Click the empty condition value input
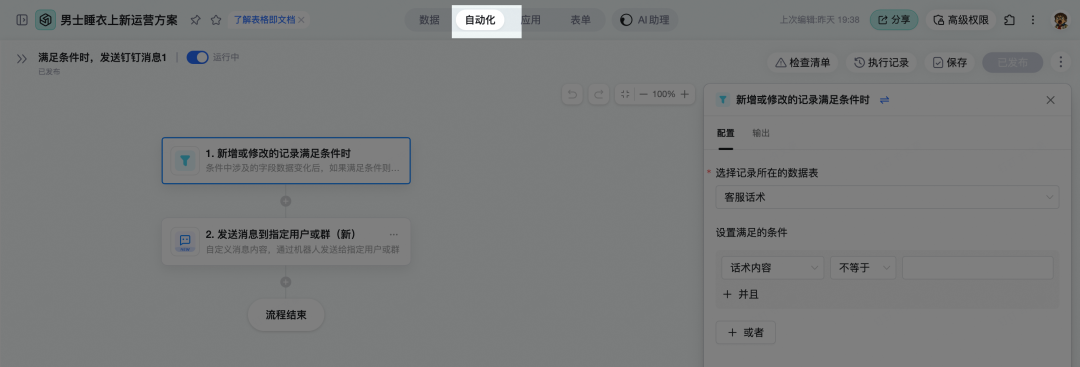Screen dimensions: 1080x367 tap(977, 268)
